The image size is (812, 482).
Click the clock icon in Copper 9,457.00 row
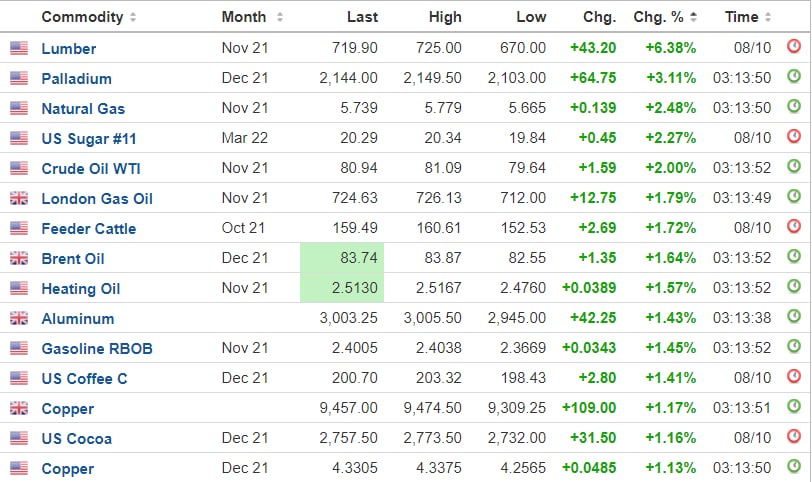coord(793,406)
